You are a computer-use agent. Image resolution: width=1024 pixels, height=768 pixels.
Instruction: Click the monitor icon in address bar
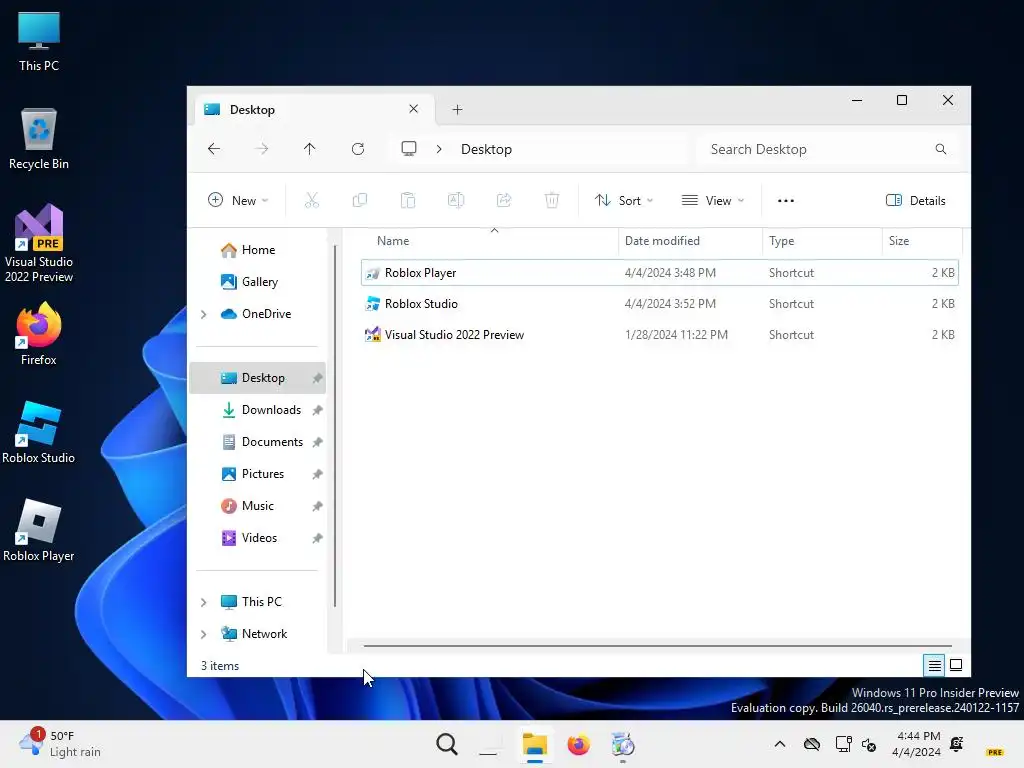(x=409, y=149)
